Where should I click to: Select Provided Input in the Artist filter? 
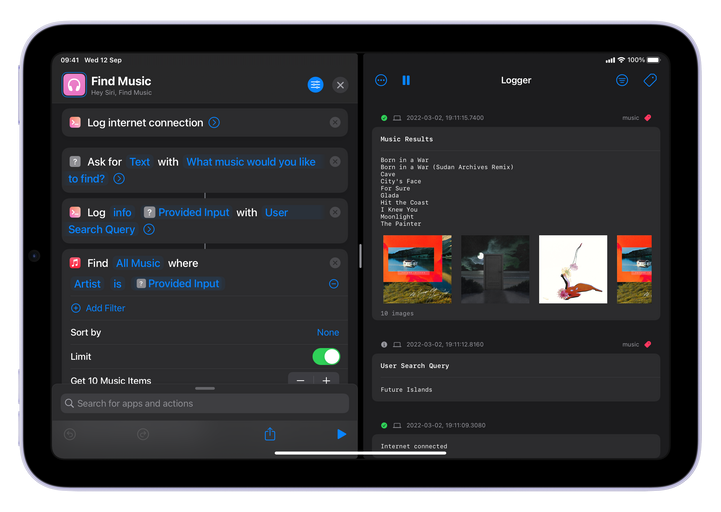tap(178, 284)
